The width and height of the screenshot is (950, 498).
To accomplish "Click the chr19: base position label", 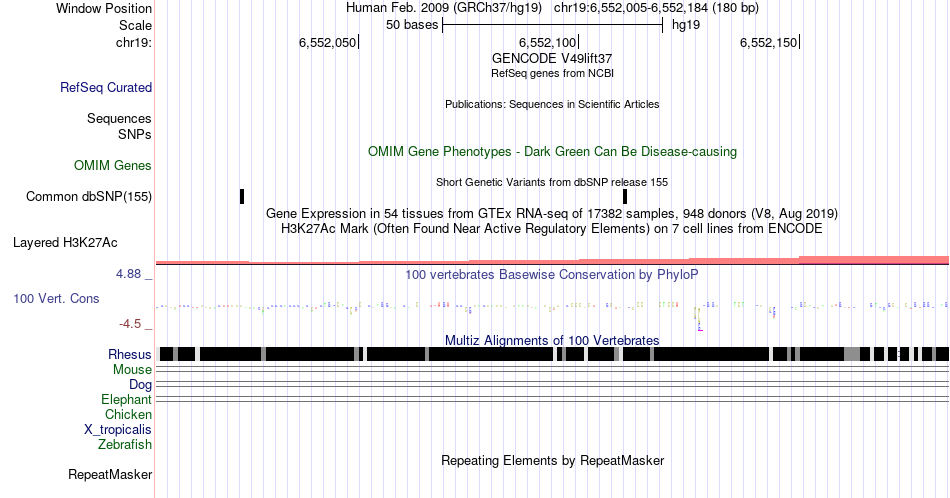I will click(133, 42).
